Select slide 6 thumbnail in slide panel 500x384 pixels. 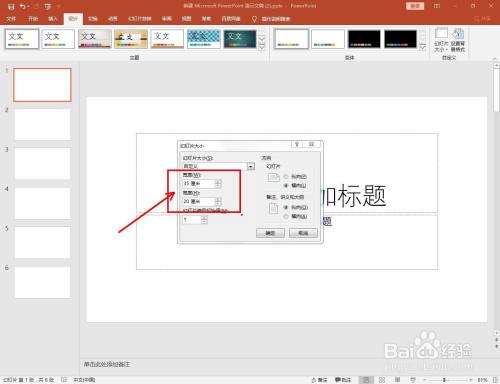42,282
